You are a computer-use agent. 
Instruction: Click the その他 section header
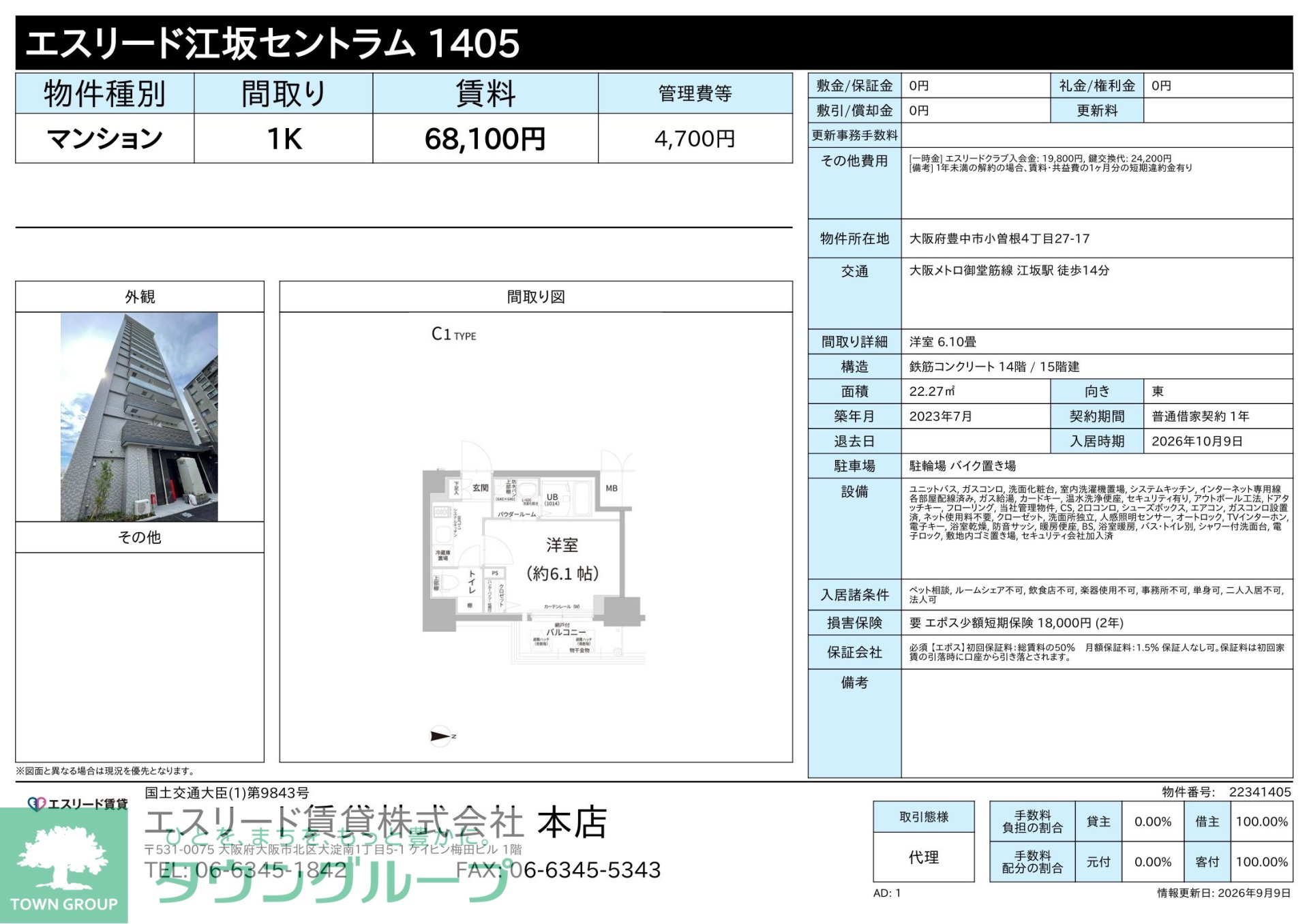coord(140,538)
